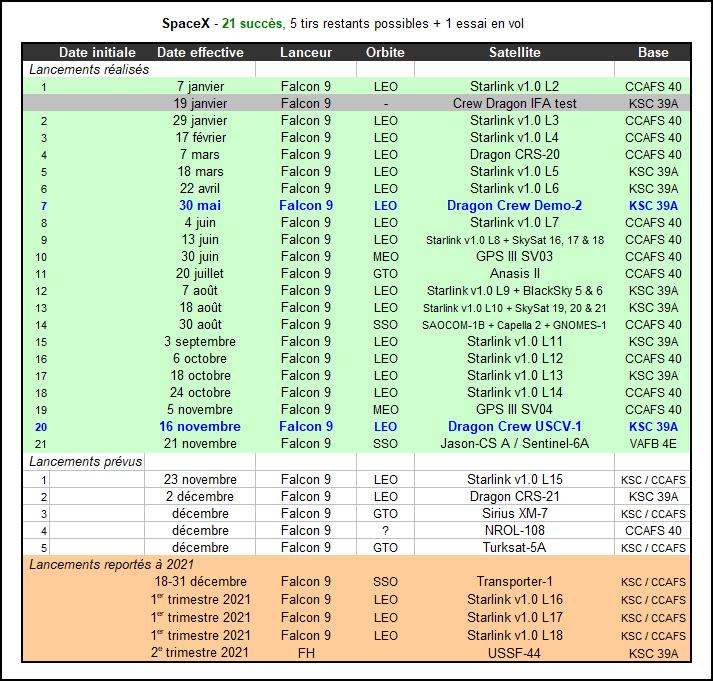This screenshot has width=713, height=681.
Task: Click the '3 septembre' date cell
Action: point(200,341)
